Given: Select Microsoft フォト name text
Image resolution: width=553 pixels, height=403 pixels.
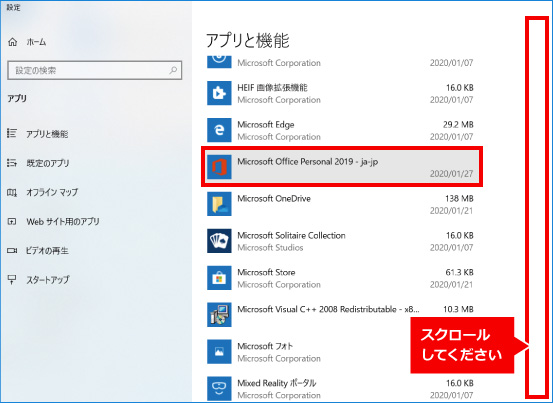Looking at the screenshot, I should 265,346.
